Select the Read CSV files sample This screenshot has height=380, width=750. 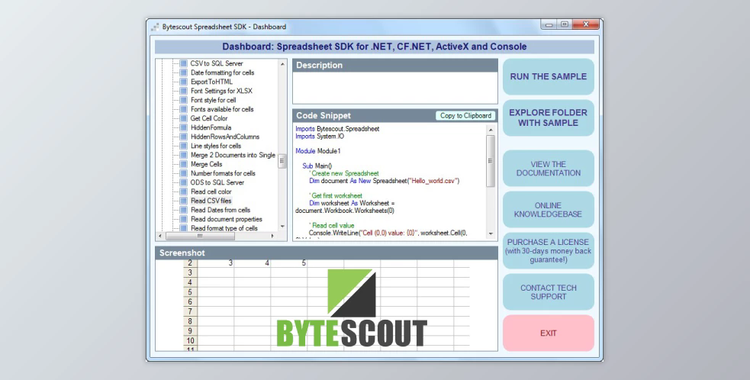pos(211,201)
